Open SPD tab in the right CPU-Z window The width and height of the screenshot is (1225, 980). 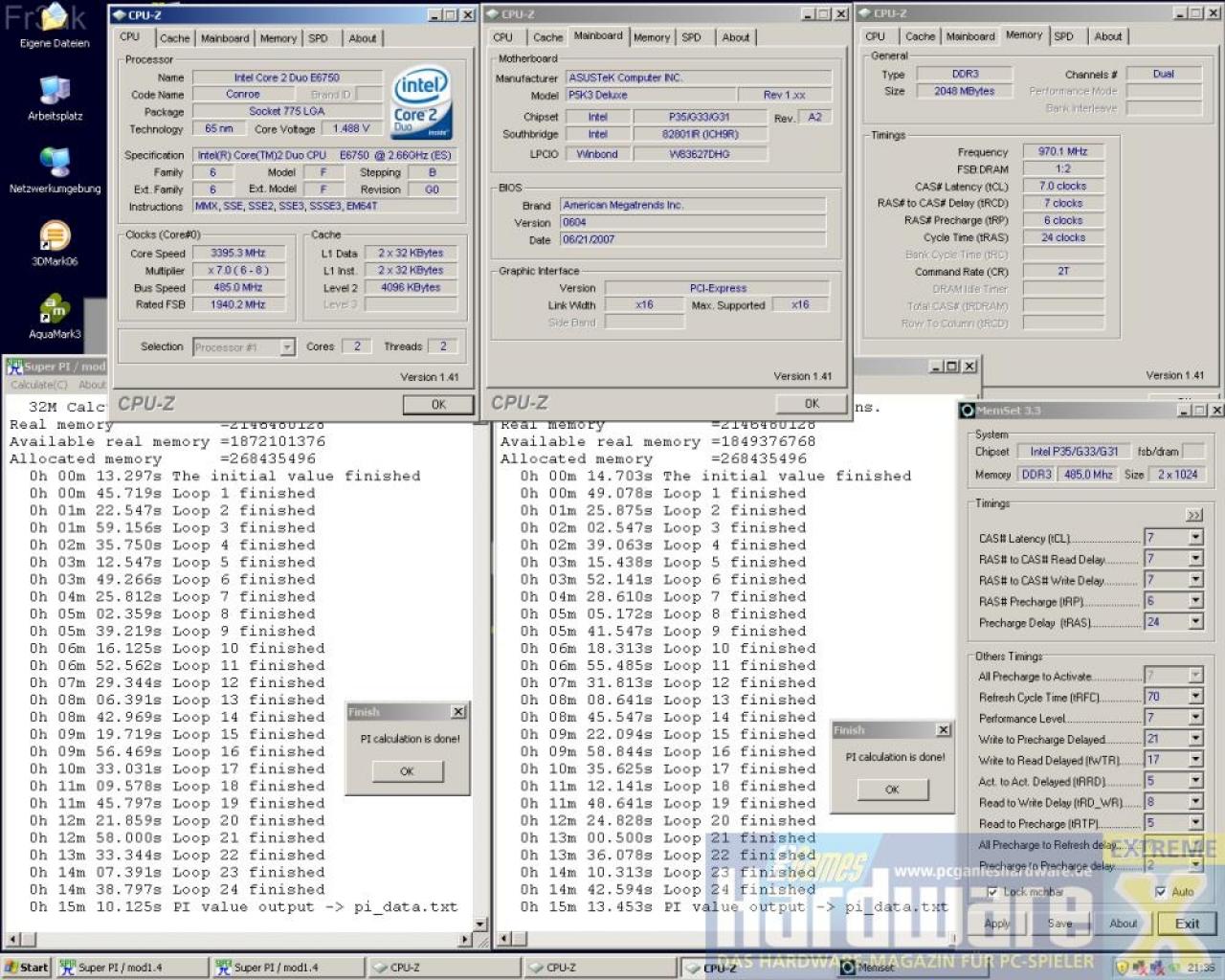pos(1063,36)
